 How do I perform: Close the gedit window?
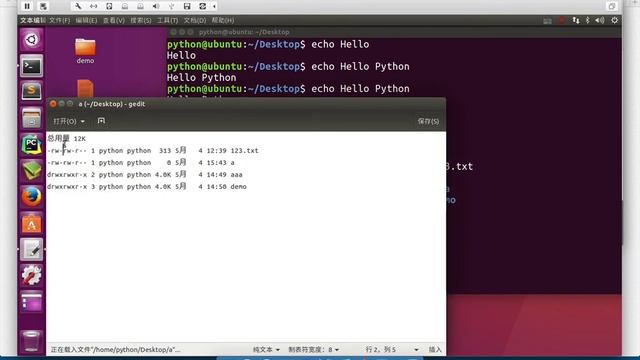(53, 104)
